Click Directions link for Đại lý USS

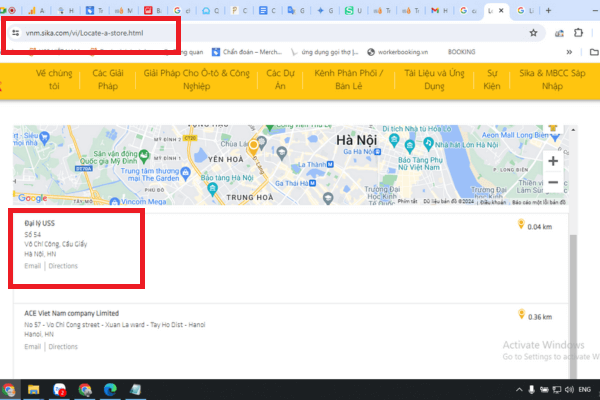coord(63,266)
